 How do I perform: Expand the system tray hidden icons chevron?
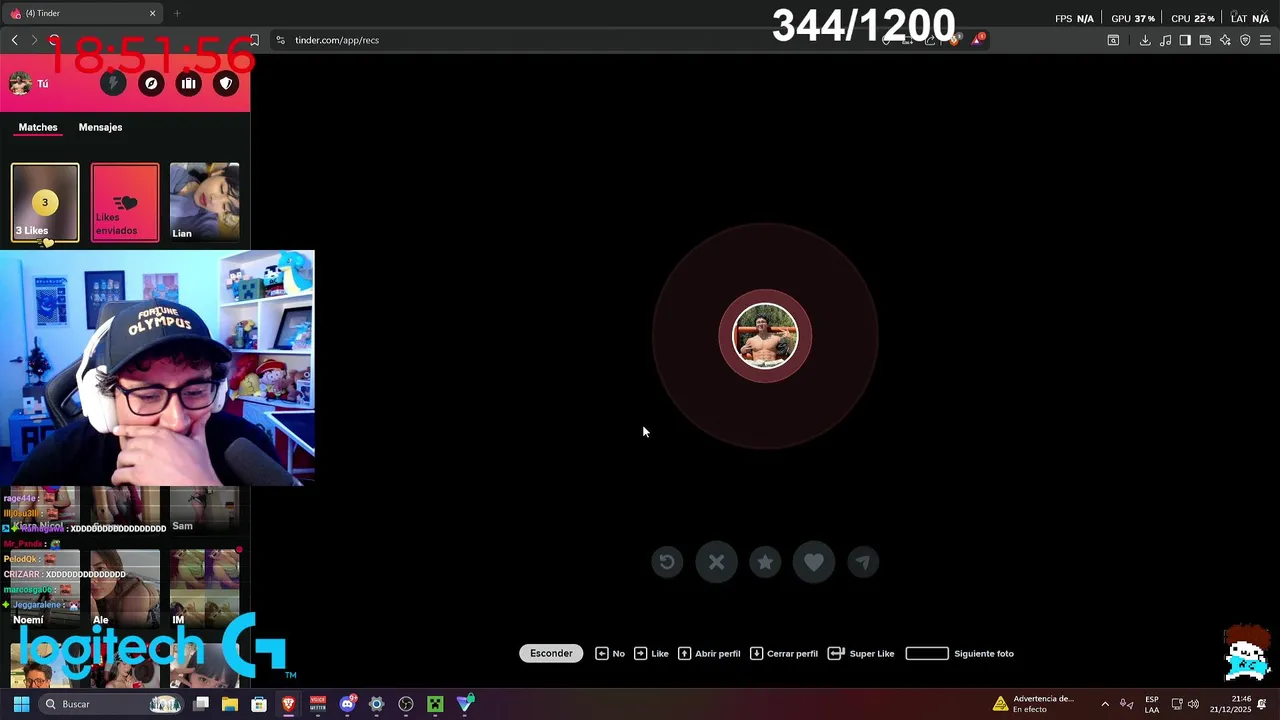point(1105,704)
